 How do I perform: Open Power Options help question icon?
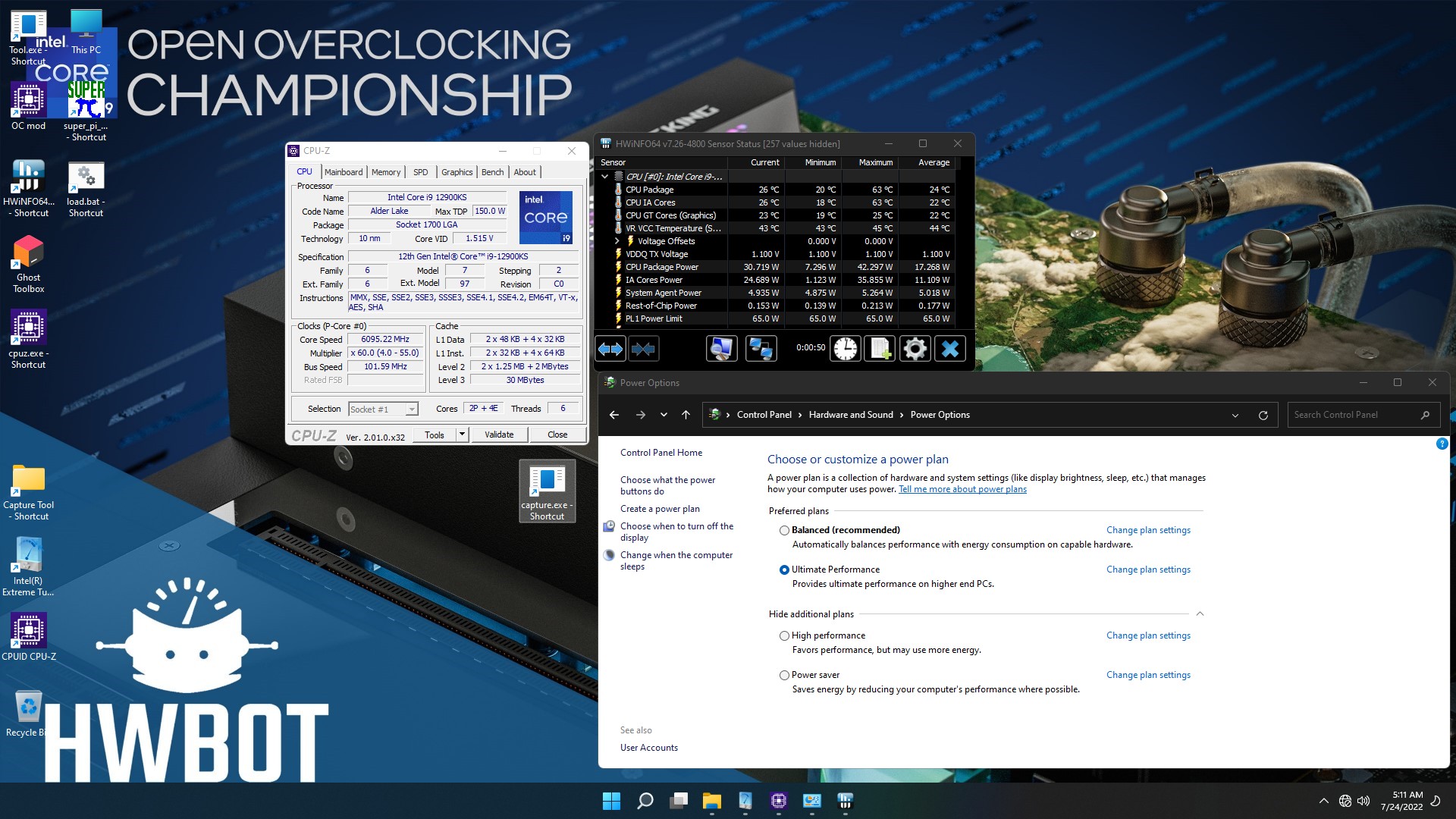click(1442, 444)
